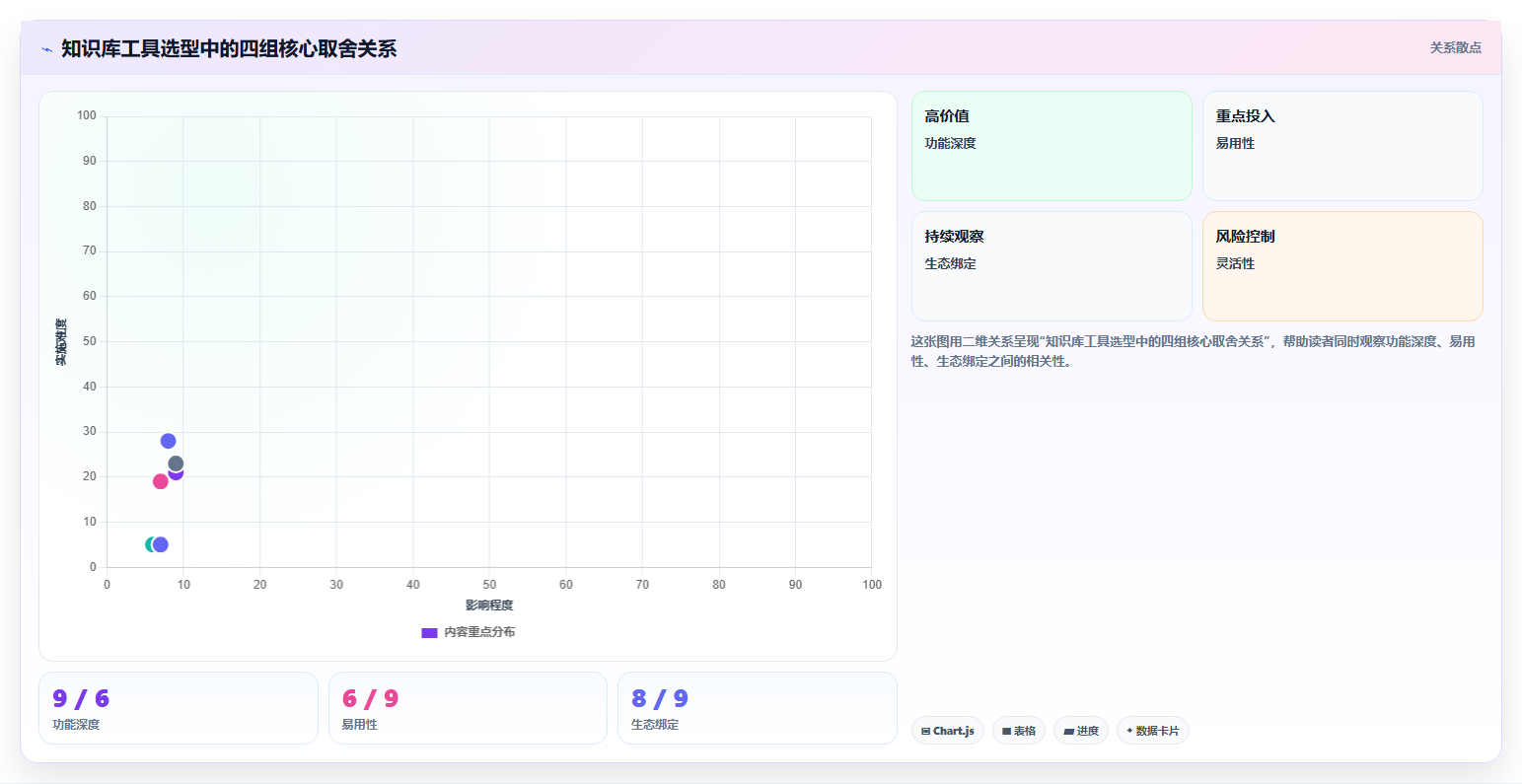Click the x-axis tick label 50

pos(489,585)
